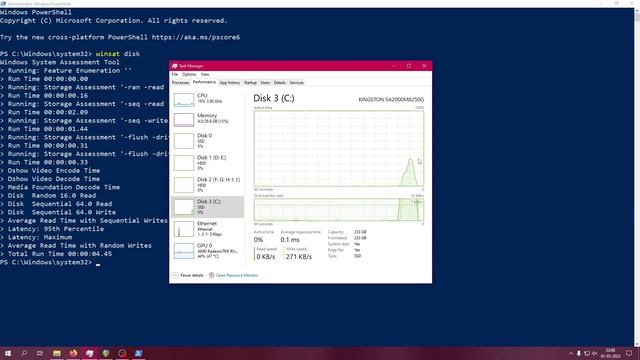Viewport: 640px width, 360px height.
Task: Select the Ethernet performance item
Action: click(x=207, y=229)
